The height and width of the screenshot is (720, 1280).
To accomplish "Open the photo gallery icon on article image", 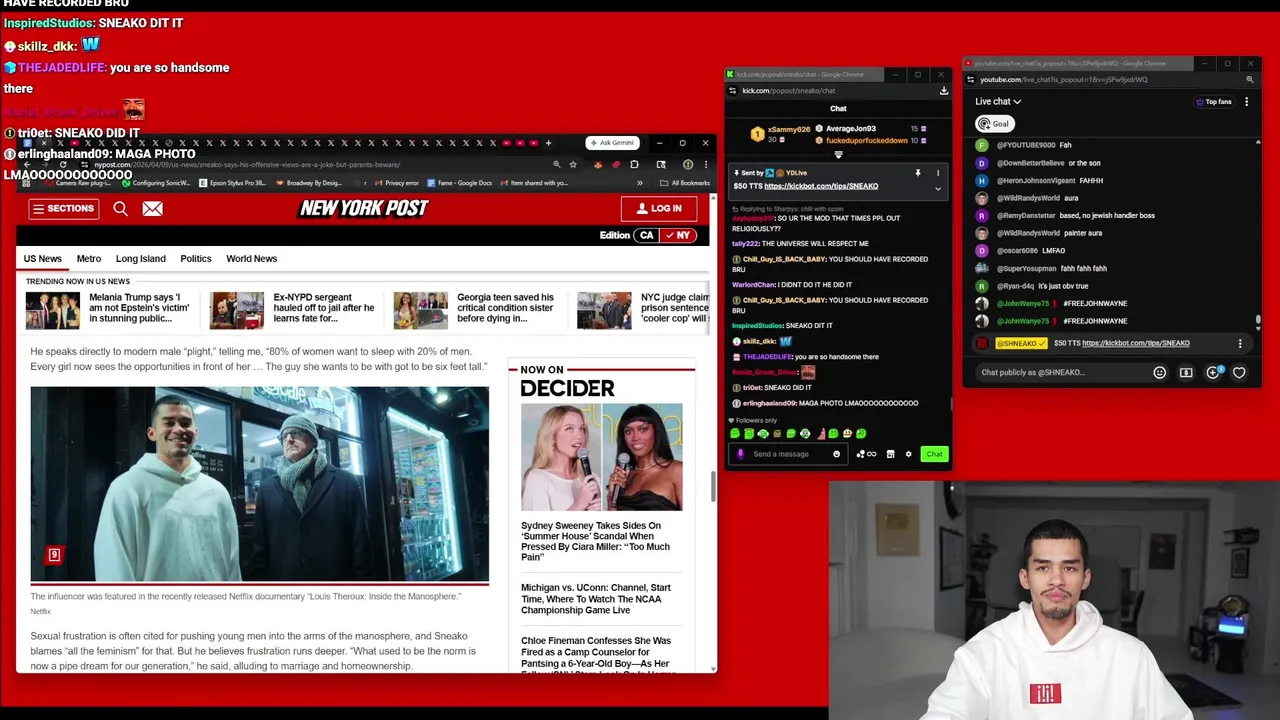I will [54, 555].
